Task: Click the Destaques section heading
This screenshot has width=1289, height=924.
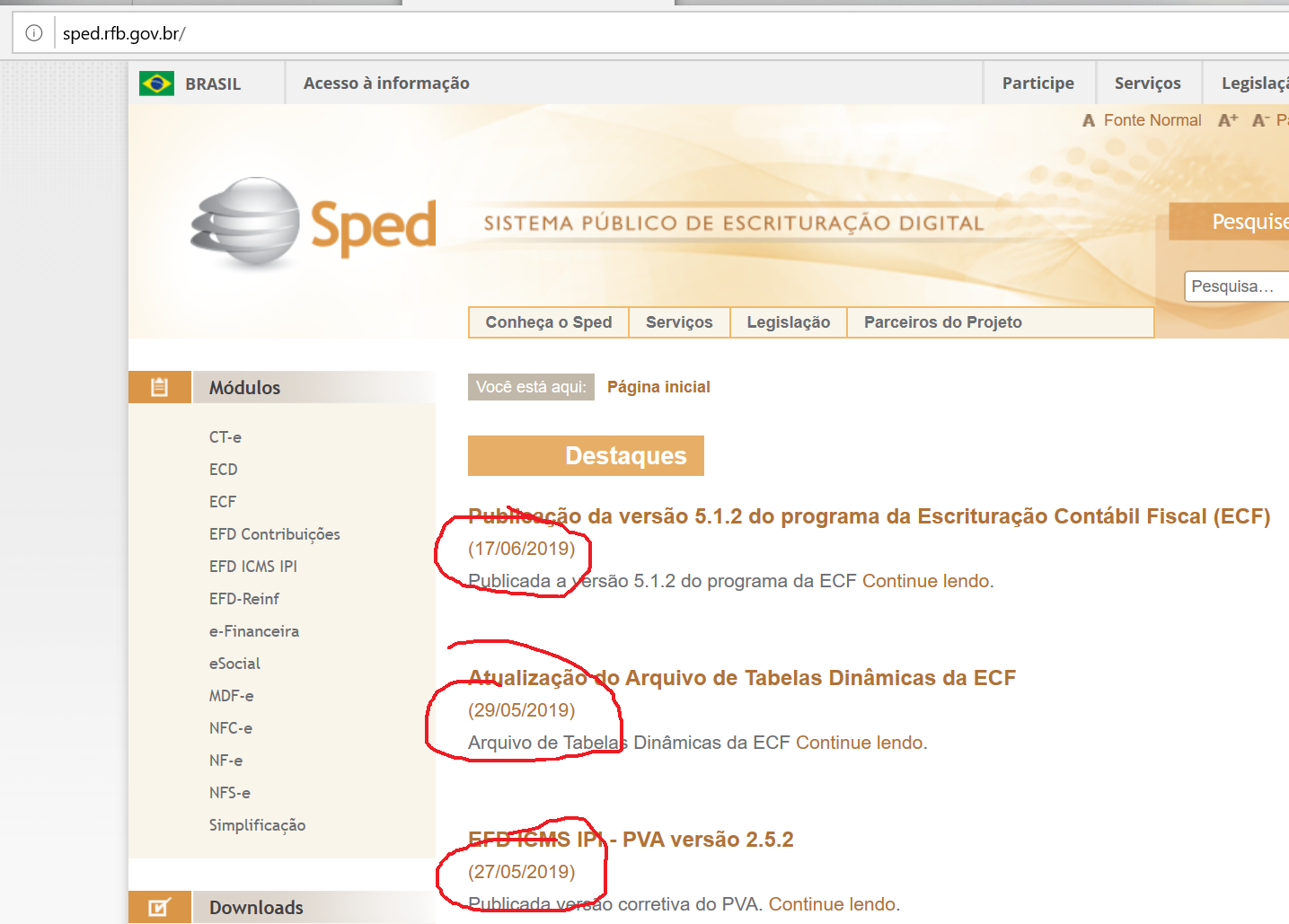Action: tap(586, 456)
